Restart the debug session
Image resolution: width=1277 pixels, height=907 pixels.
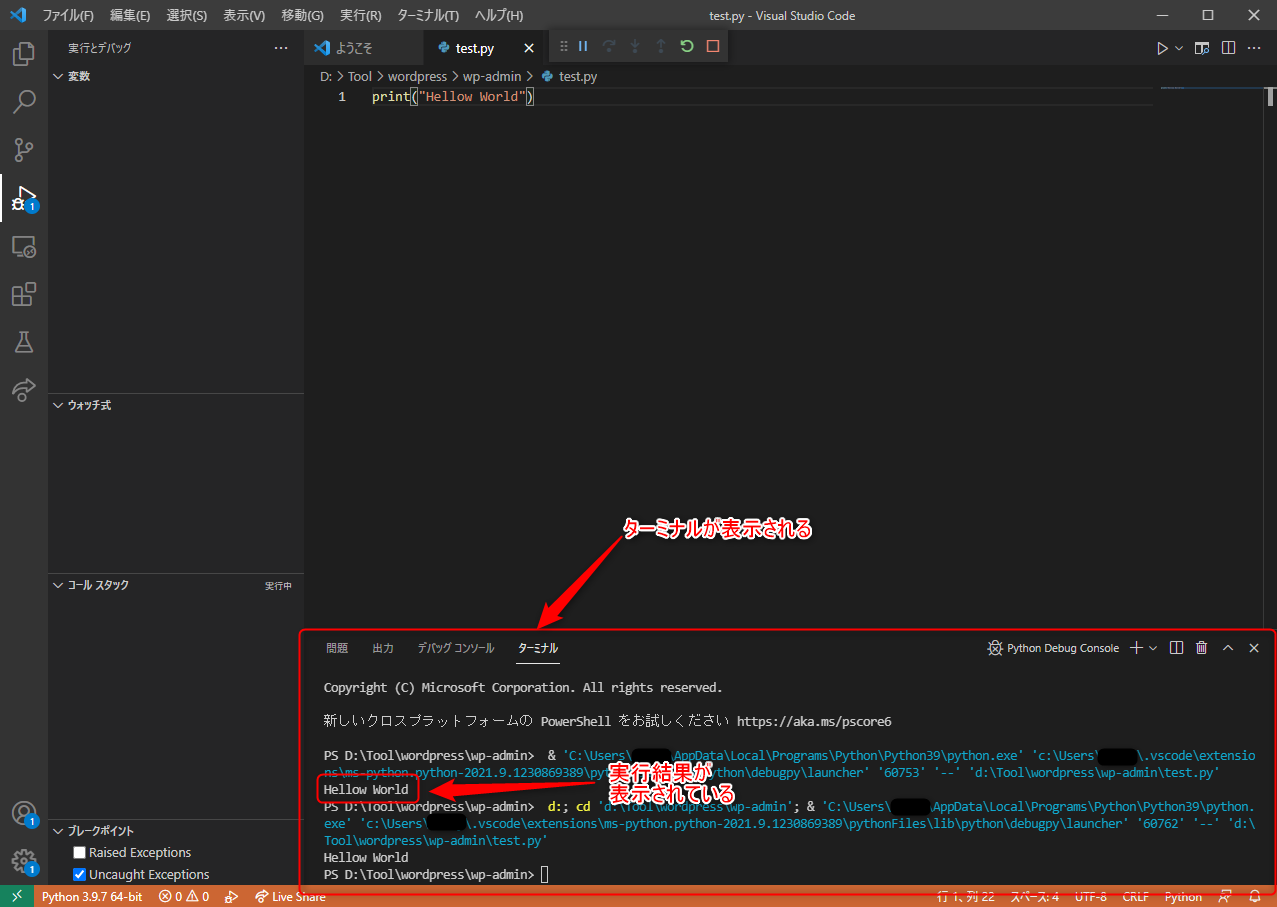687,46
